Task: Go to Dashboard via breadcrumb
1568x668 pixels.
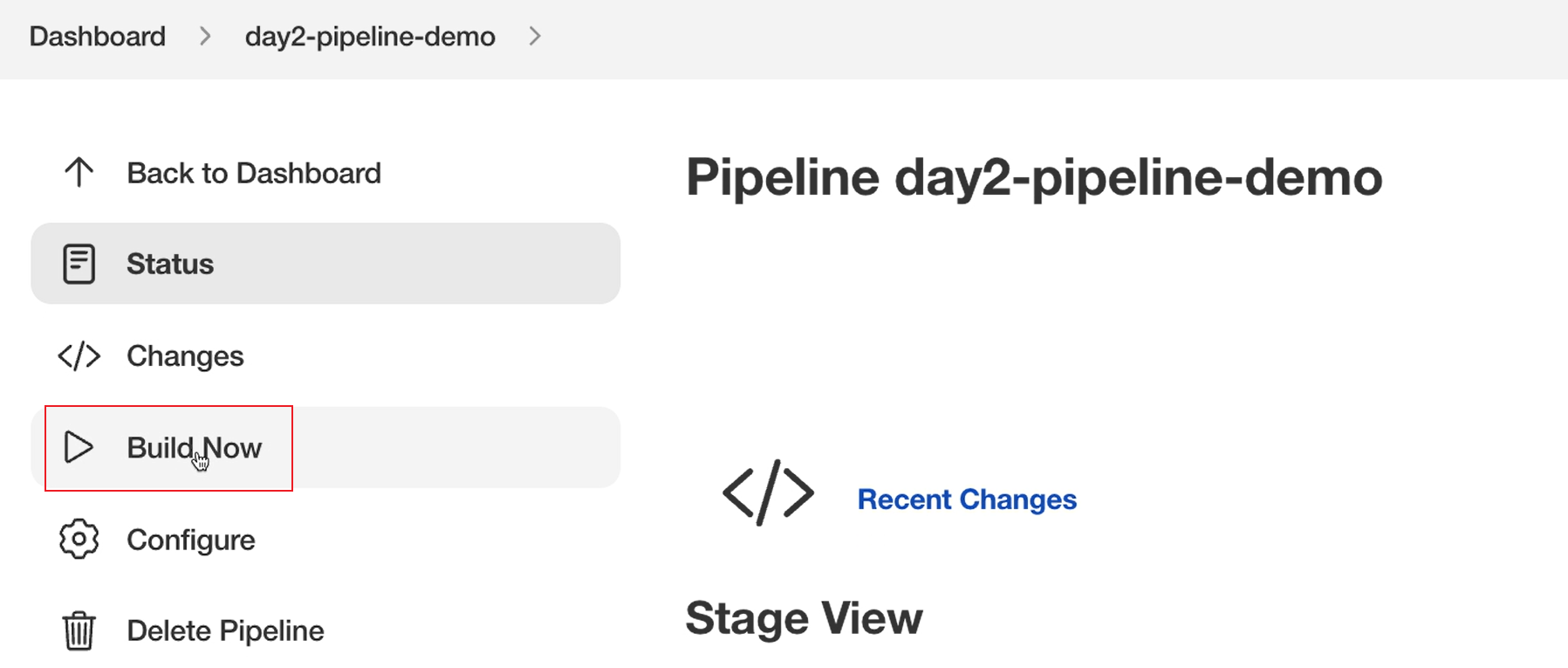Action: click(x=98, y=37)
